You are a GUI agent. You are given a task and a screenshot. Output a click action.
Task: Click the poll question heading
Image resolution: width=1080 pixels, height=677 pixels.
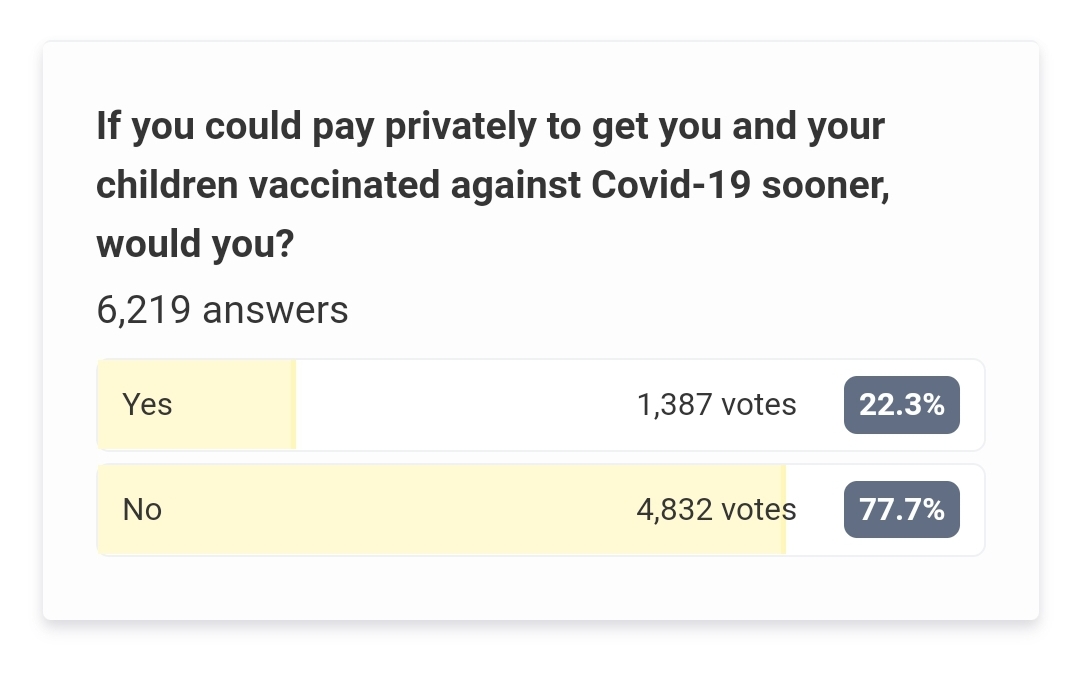(492, 185)
